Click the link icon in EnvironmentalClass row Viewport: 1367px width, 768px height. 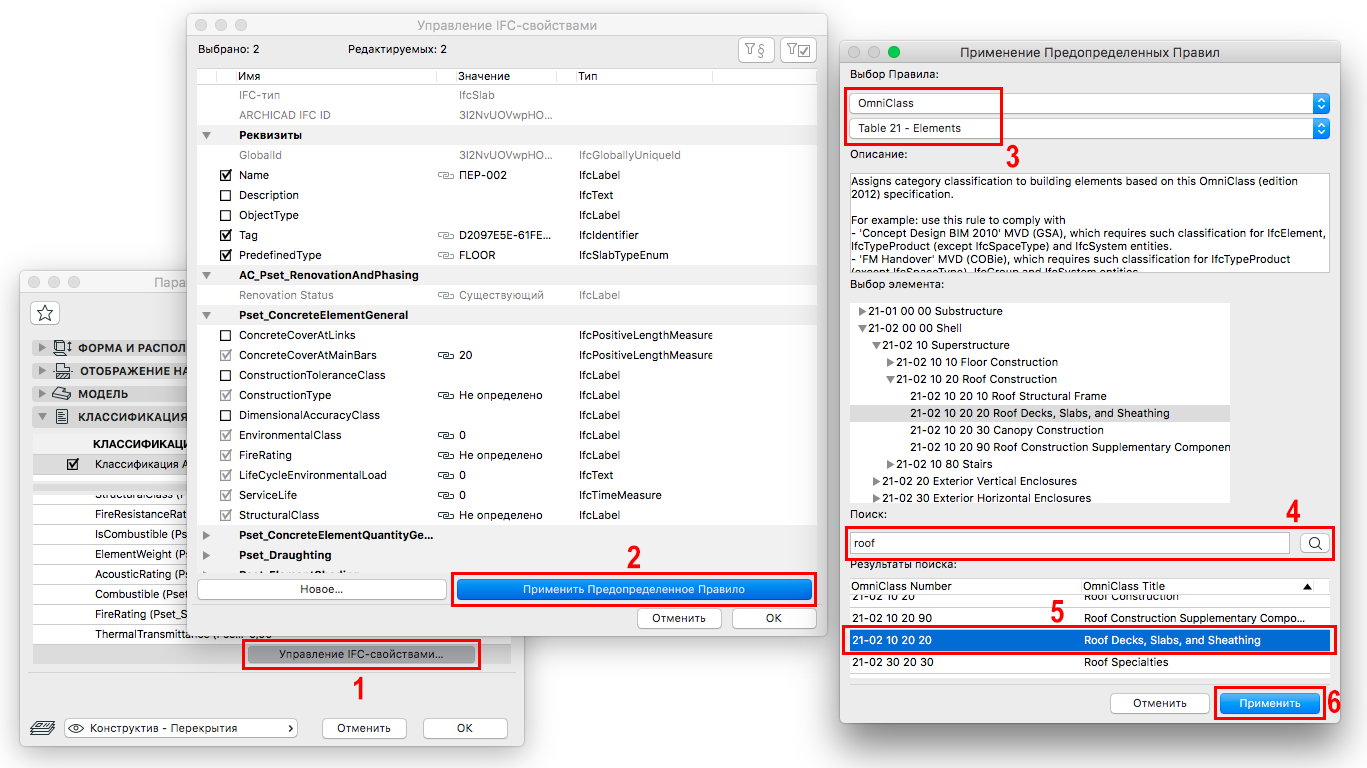tap(446, 435)
